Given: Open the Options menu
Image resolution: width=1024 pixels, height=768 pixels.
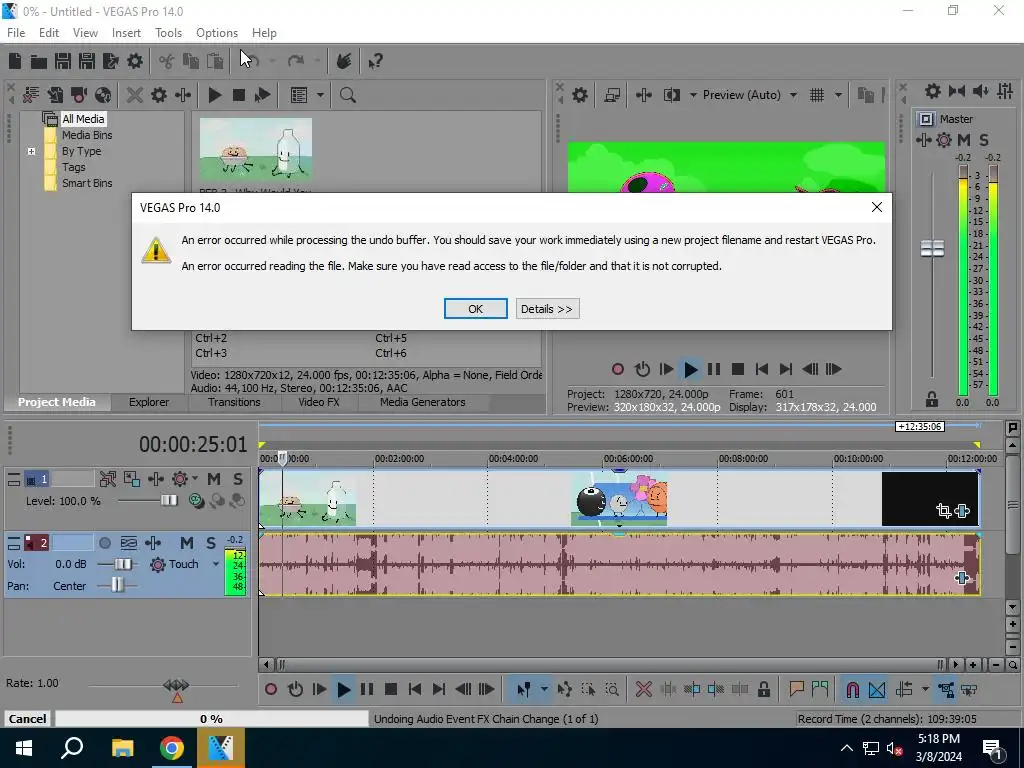Looking at the screenshot, I should pos(217,33).
